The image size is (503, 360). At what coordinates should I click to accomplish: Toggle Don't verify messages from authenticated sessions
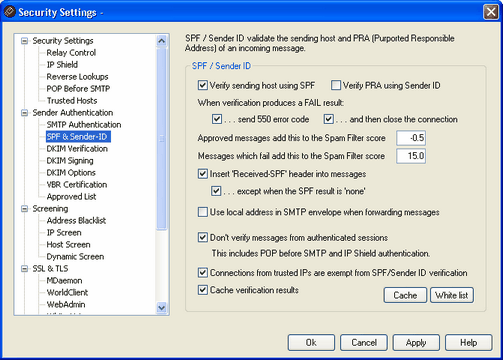203,237
